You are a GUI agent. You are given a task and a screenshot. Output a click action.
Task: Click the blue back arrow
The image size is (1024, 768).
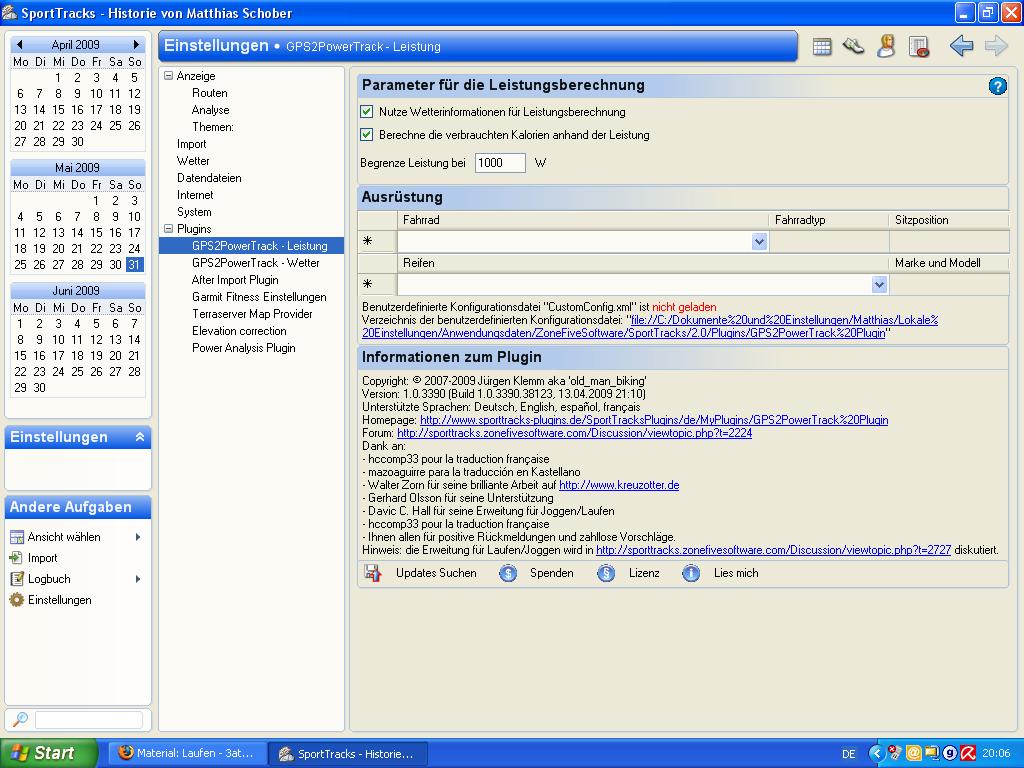pos(961,46)
